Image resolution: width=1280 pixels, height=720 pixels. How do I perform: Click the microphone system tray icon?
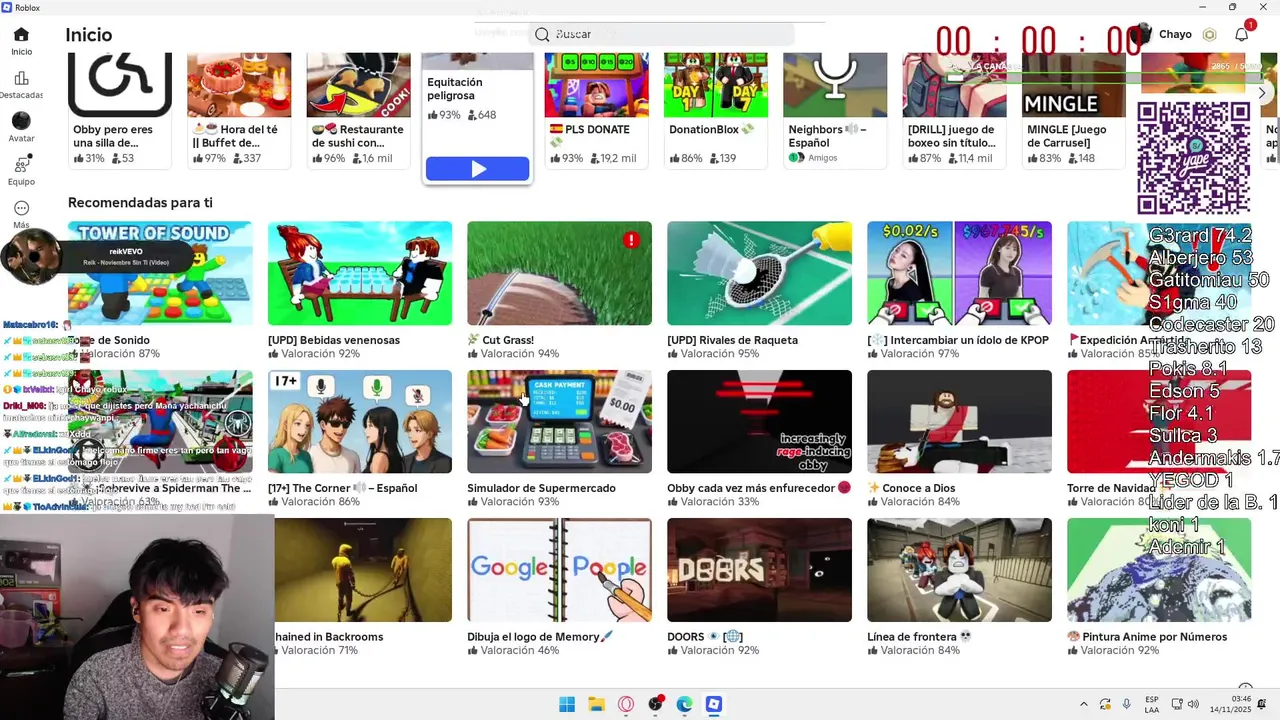pyautogui.click(x=1127, y=705)
